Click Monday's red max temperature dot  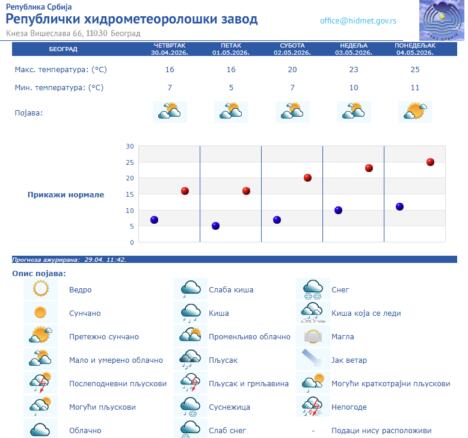coord(430,162)
